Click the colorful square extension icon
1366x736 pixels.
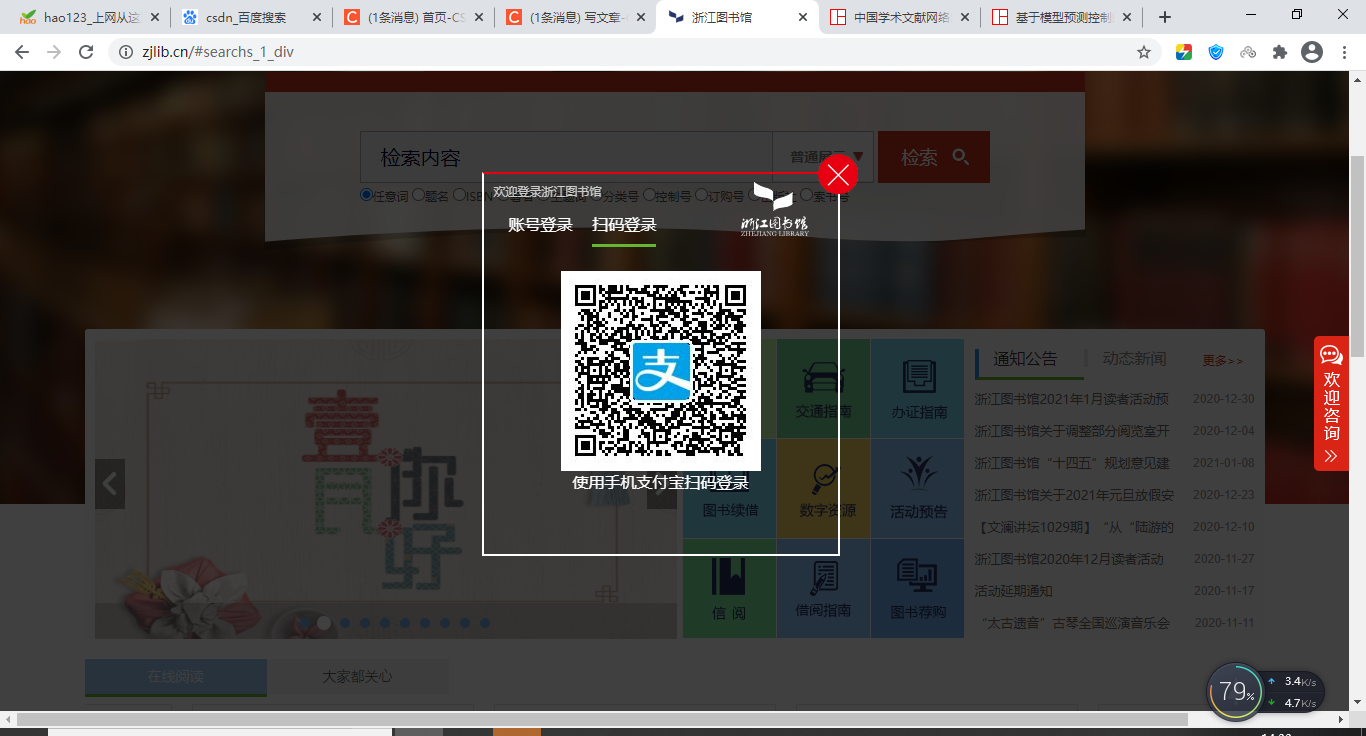[x=1184, y=52]
